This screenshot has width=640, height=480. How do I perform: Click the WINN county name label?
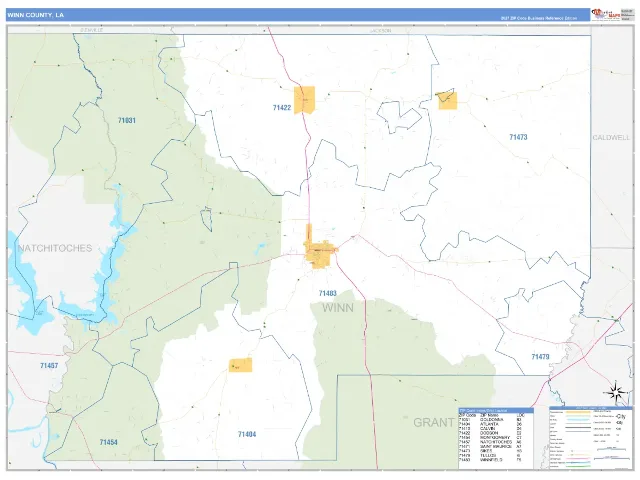coord(338,308)
